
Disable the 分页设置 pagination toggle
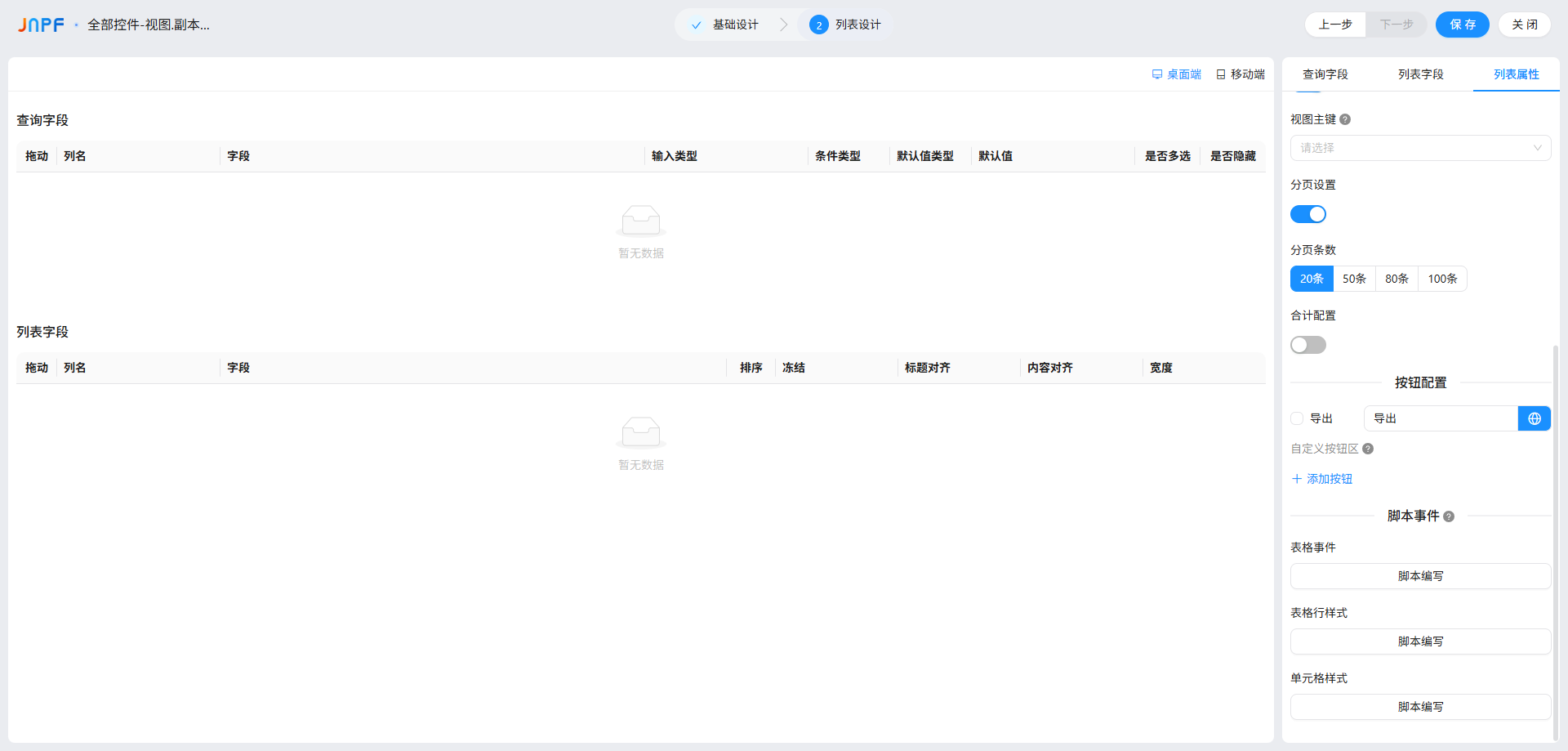(x=1307, y=214)
